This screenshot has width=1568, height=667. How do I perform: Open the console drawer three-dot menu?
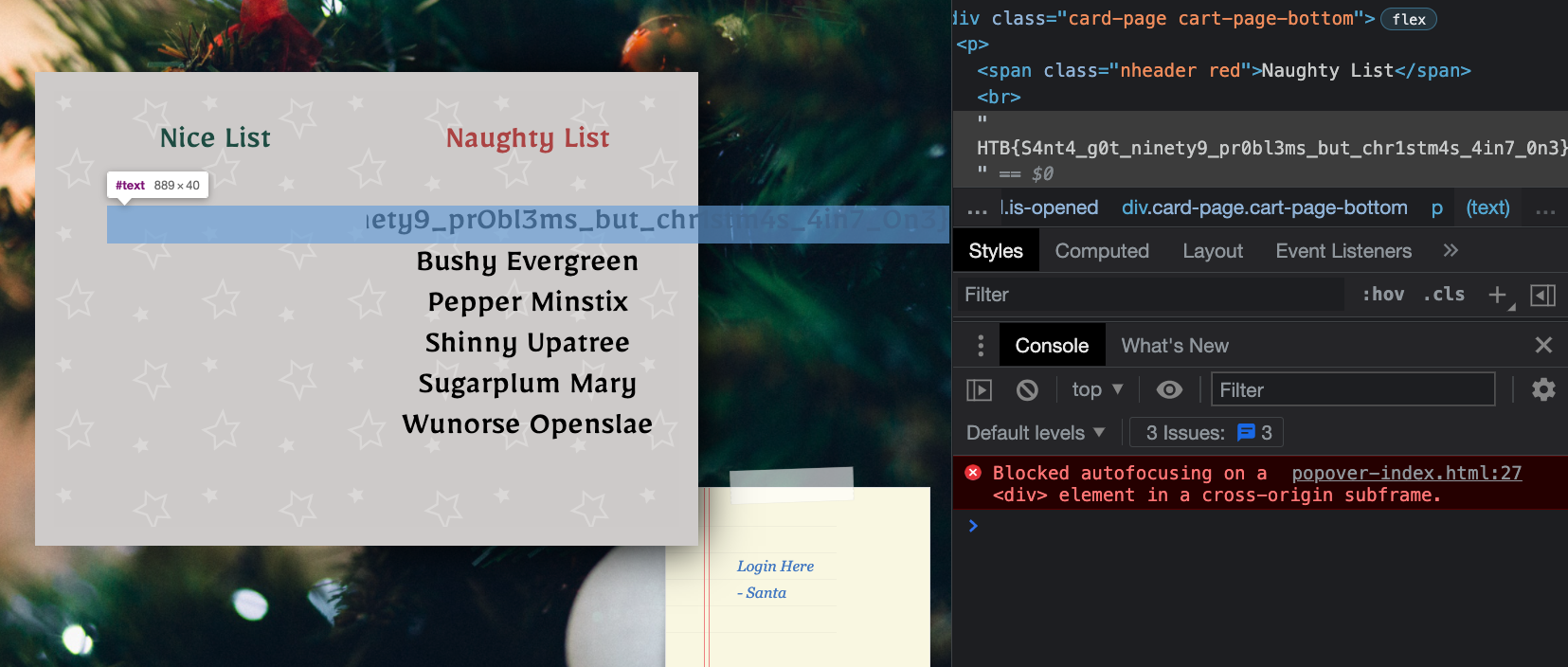pyautogui.click(x=980, y=346)
